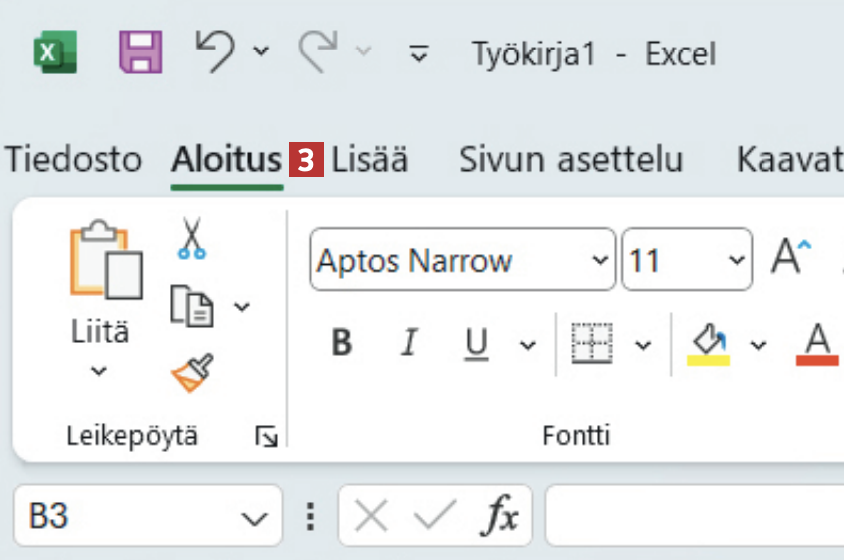The image size is (844, 560).
Task: Switch to the Sivun asettelu tab
Action: click(571, 160)
